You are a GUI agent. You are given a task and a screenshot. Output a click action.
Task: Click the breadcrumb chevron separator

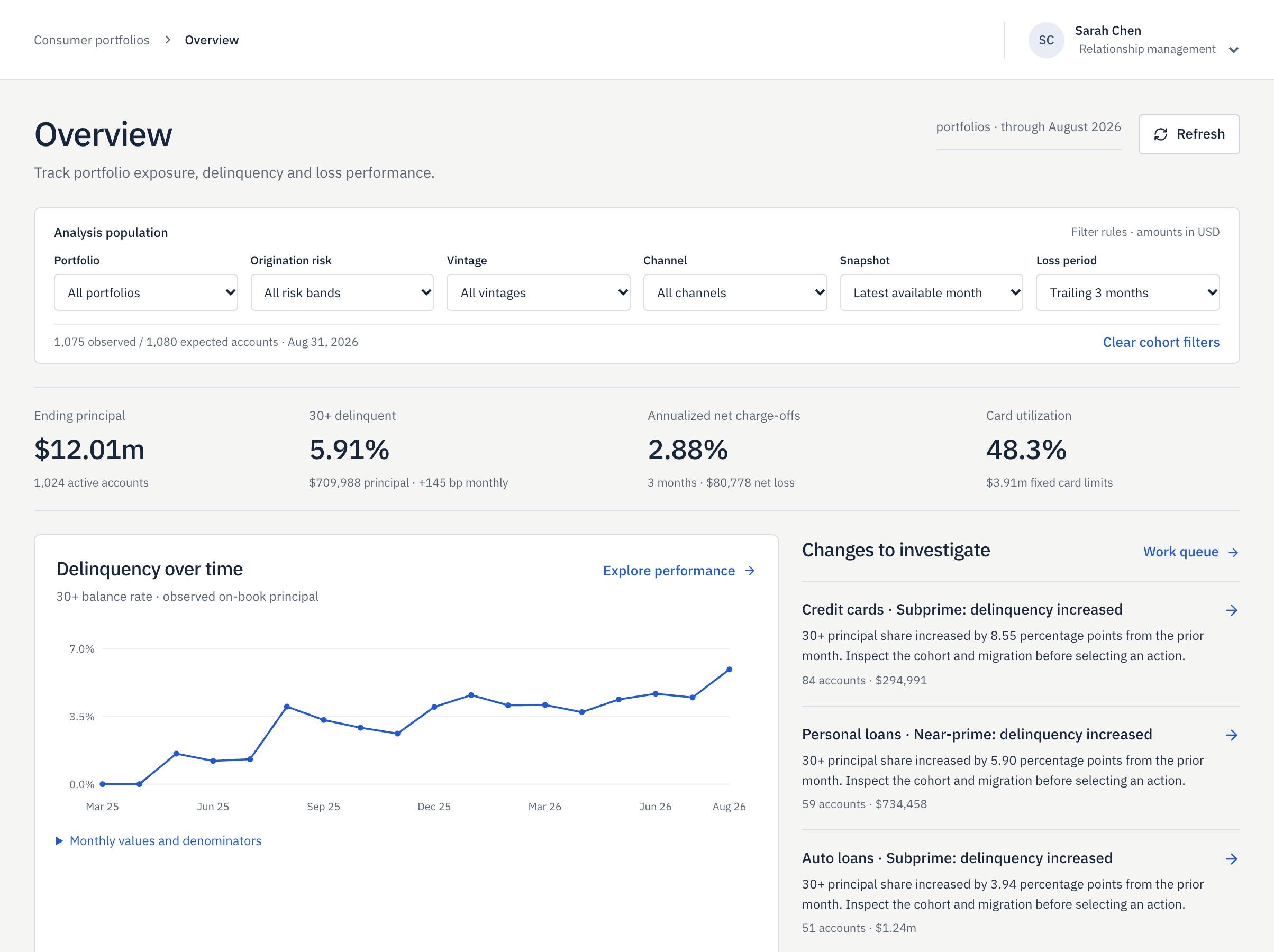pos(168,40)
